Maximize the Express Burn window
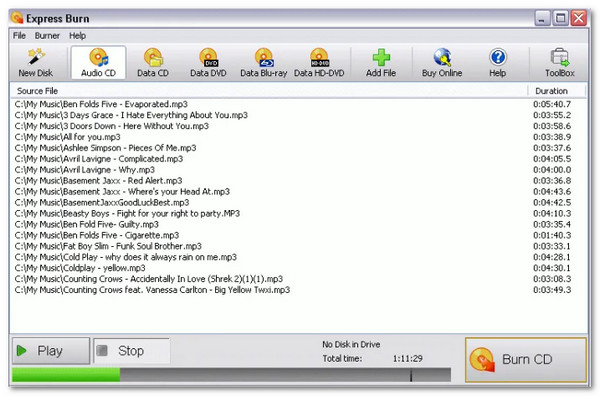The image size is (600, 396). (561, 18)
